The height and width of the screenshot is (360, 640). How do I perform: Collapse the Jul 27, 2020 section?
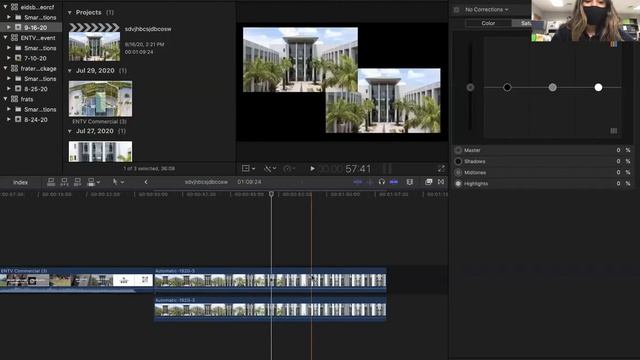[x=70, y=131]
